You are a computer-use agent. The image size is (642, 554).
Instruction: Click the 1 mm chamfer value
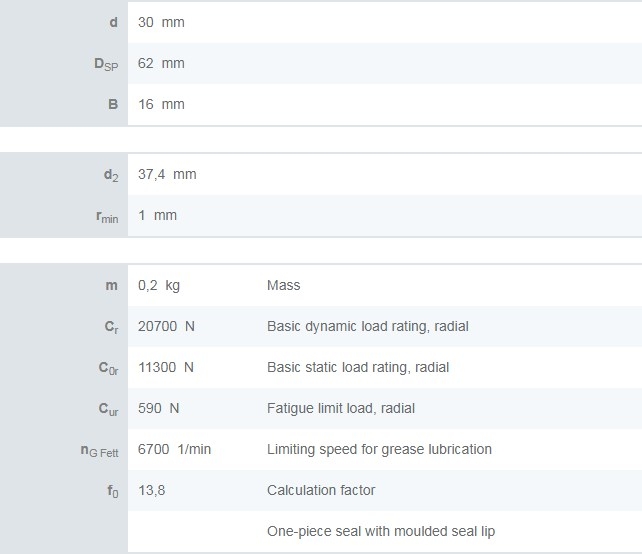tap(157, 215)
